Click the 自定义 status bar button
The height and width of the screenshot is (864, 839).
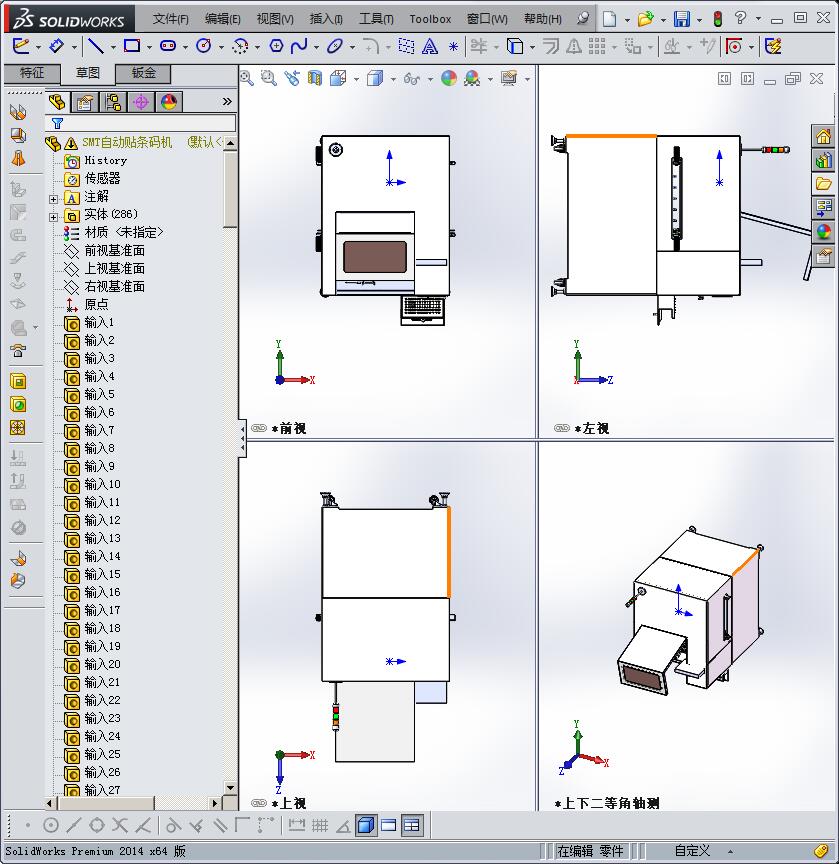point(692,851)
